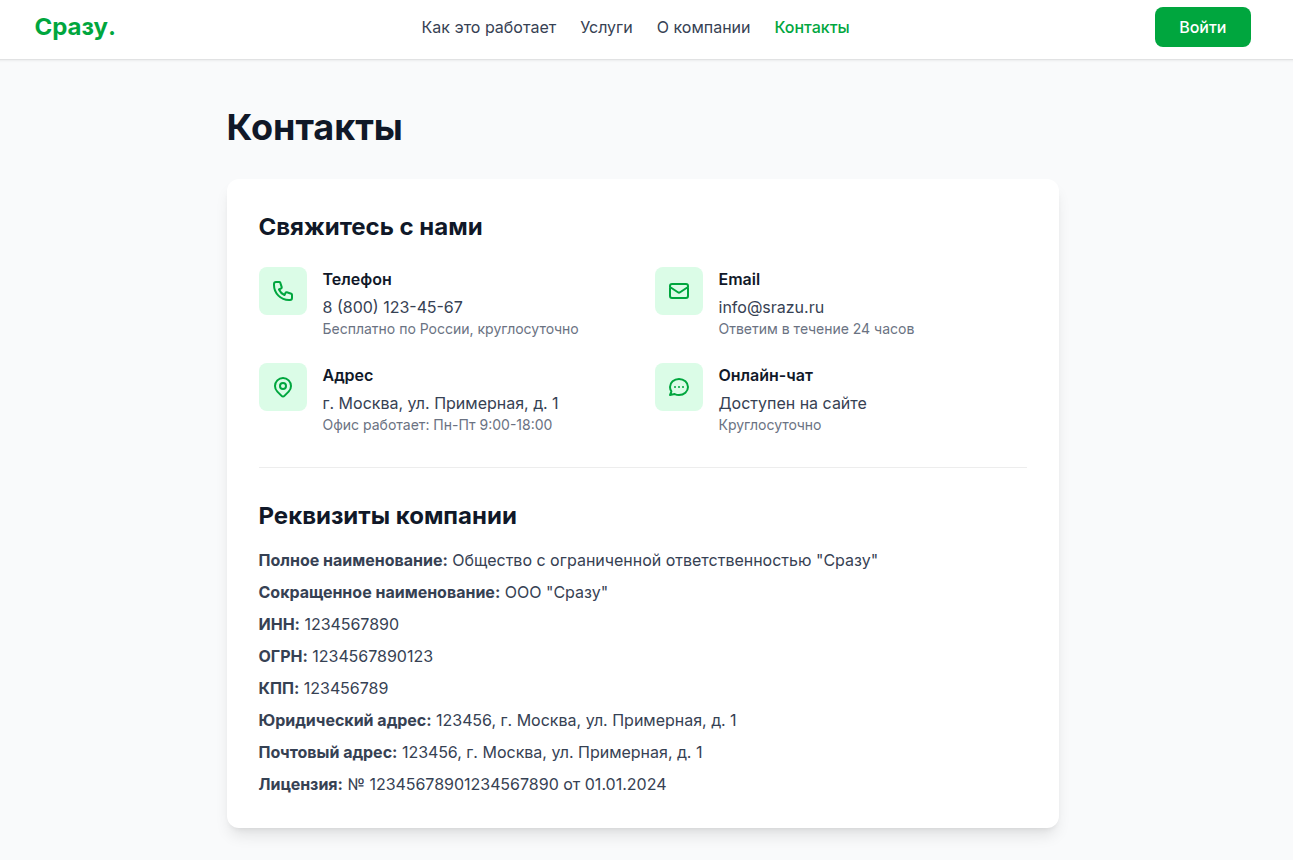This screenshot has width=1293, height=860.
Task: Click the Сразу logo
Action: pos(75,27)
